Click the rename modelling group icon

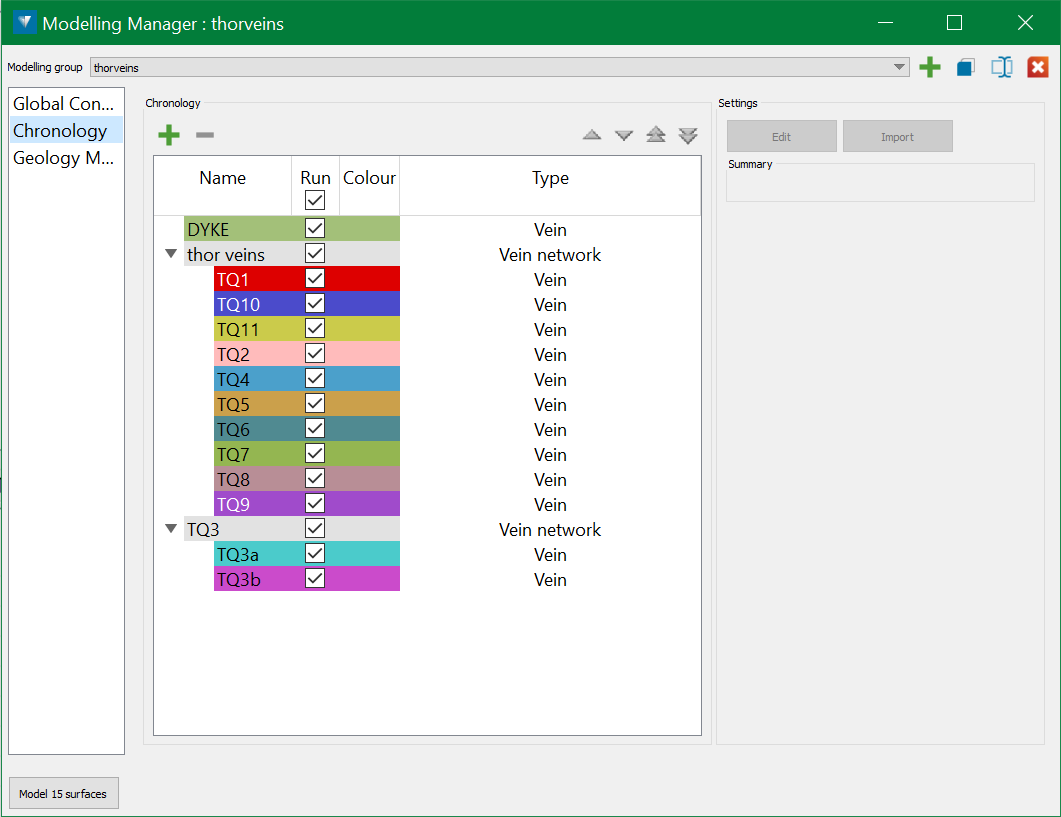(1002, 67)
